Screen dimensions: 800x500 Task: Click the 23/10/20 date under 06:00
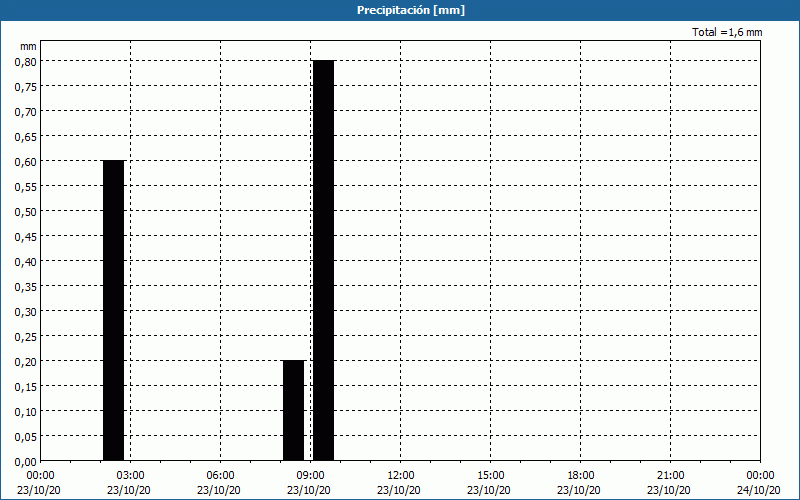219,490
